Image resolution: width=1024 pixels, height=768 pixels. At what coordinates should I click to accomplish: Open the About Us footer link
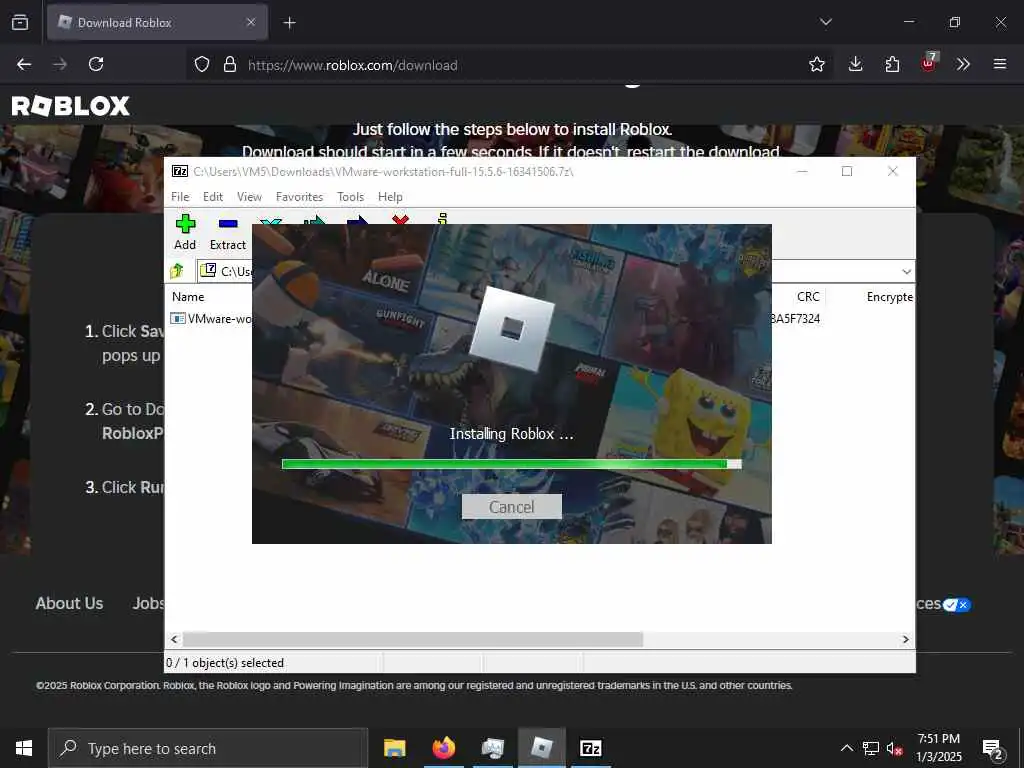pyautogui.click(x=69, y=603)
